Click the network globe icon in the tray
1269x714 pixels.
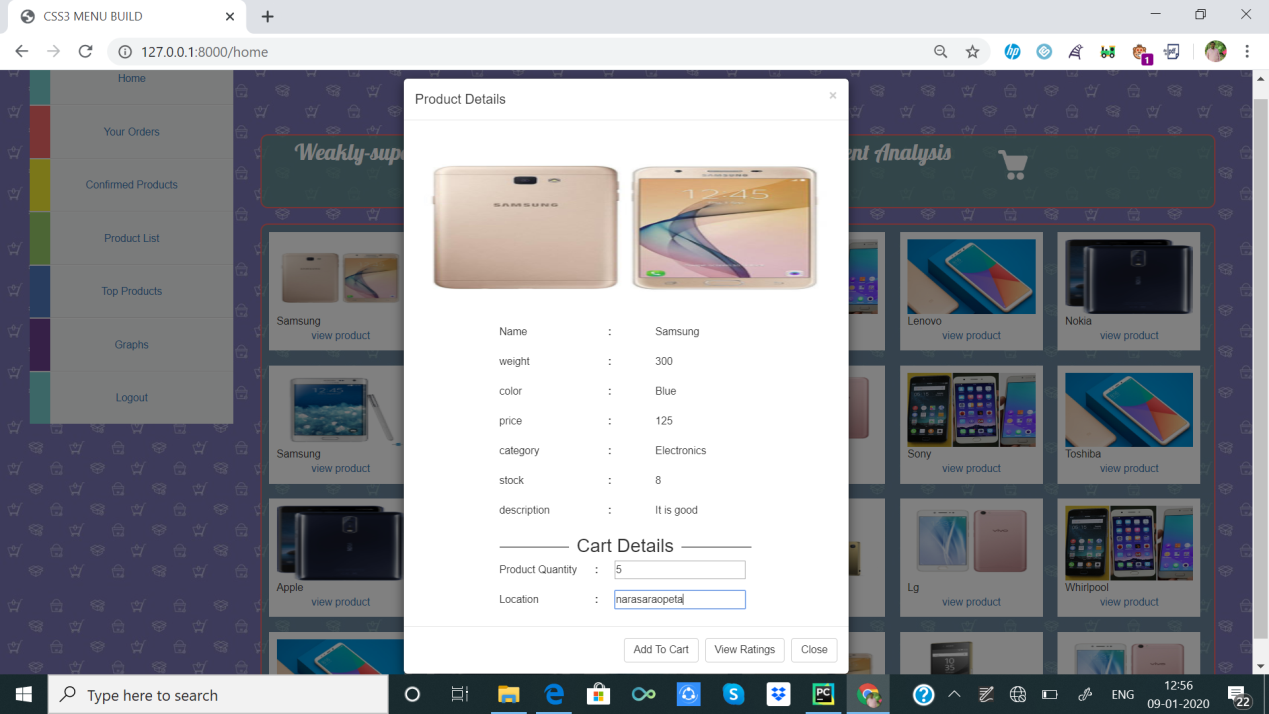[1018, 694]
